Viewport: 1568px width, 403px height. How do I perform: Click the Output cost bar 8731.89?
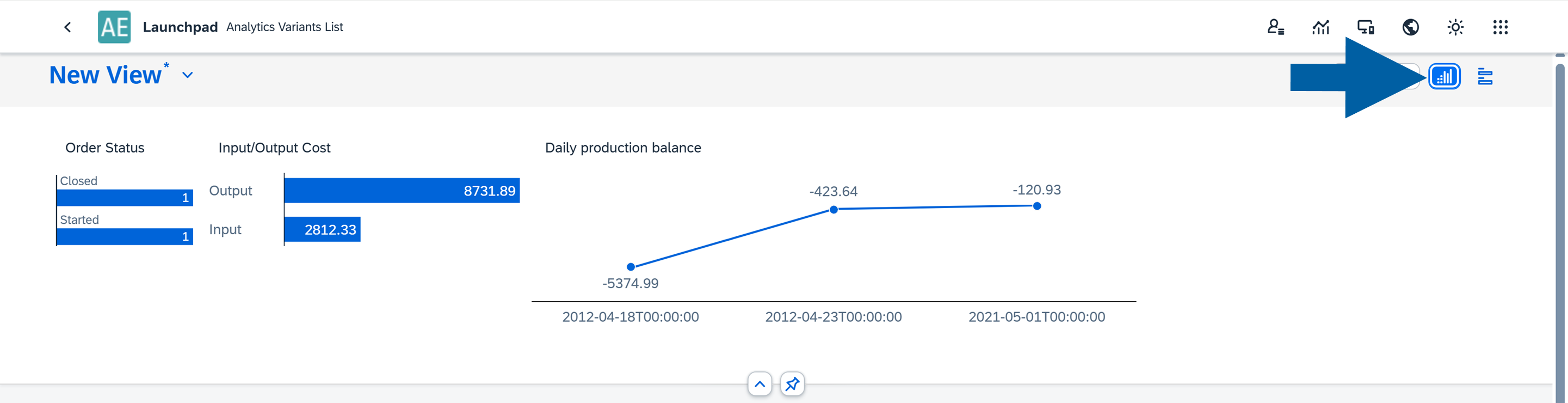(401, 190)
